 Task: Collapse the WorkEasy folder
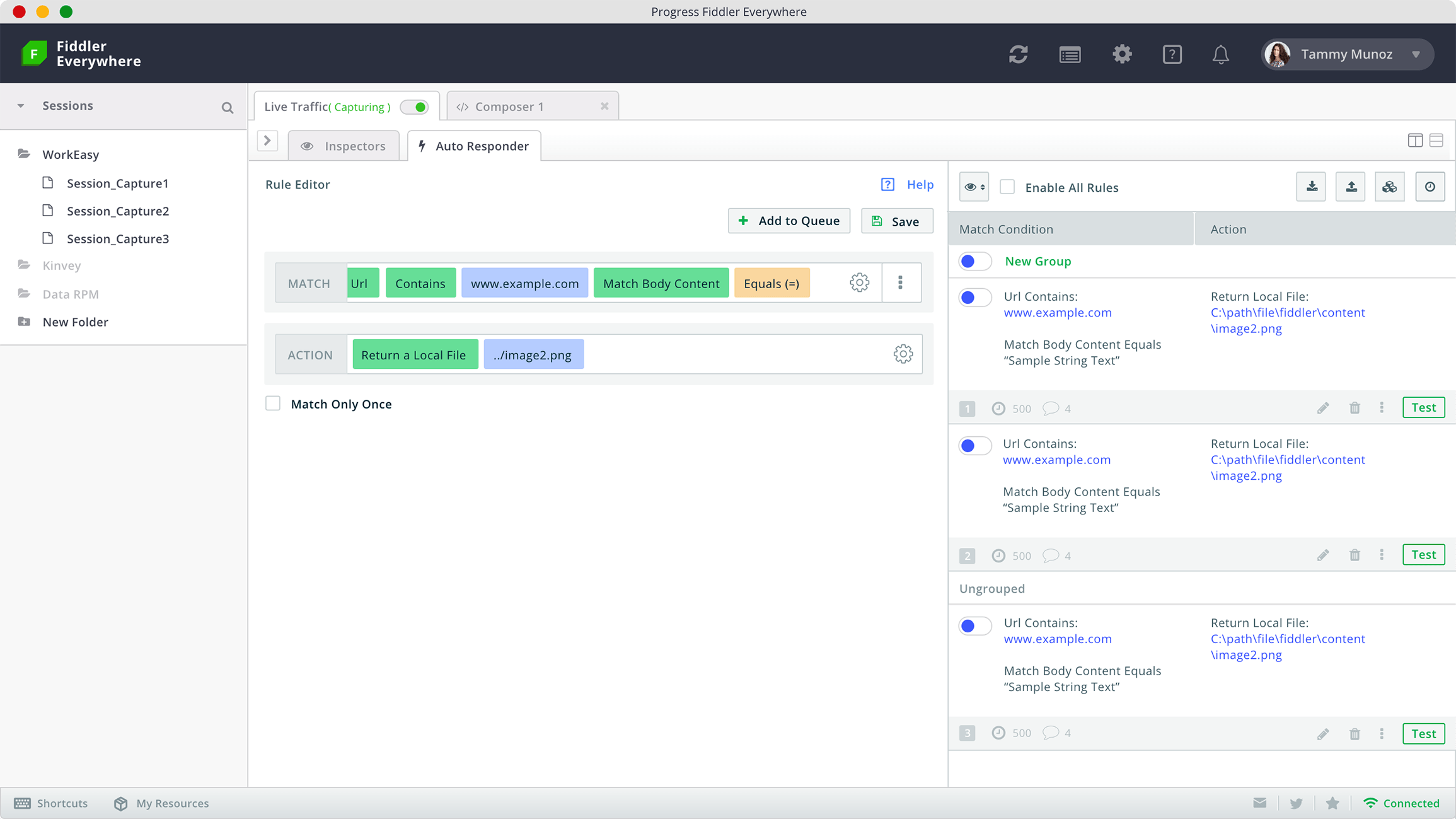[24, 154]
